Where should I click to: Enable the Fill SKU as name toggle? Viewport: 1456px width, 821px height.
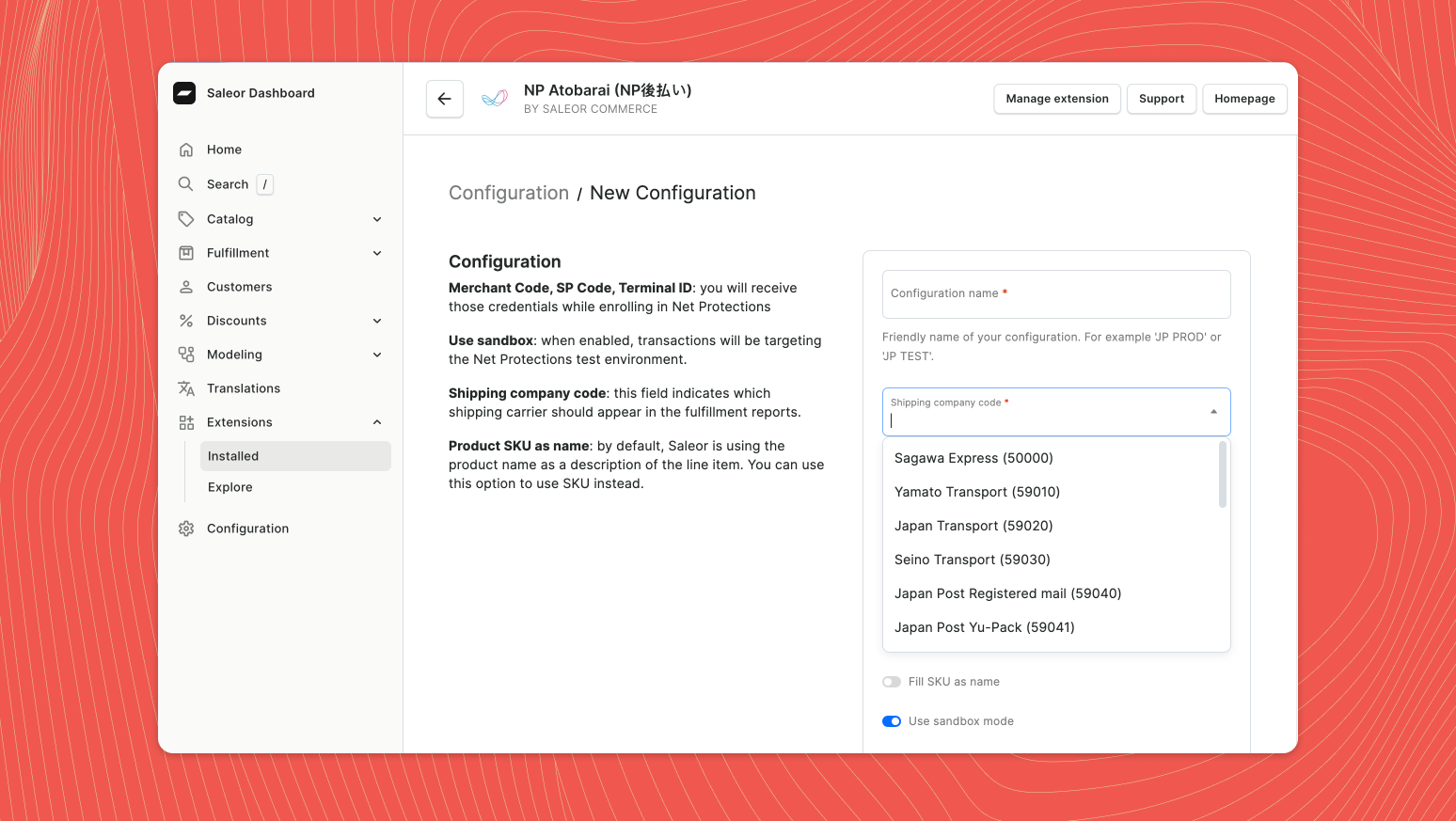pyautogui.click(x=892, y=682)
